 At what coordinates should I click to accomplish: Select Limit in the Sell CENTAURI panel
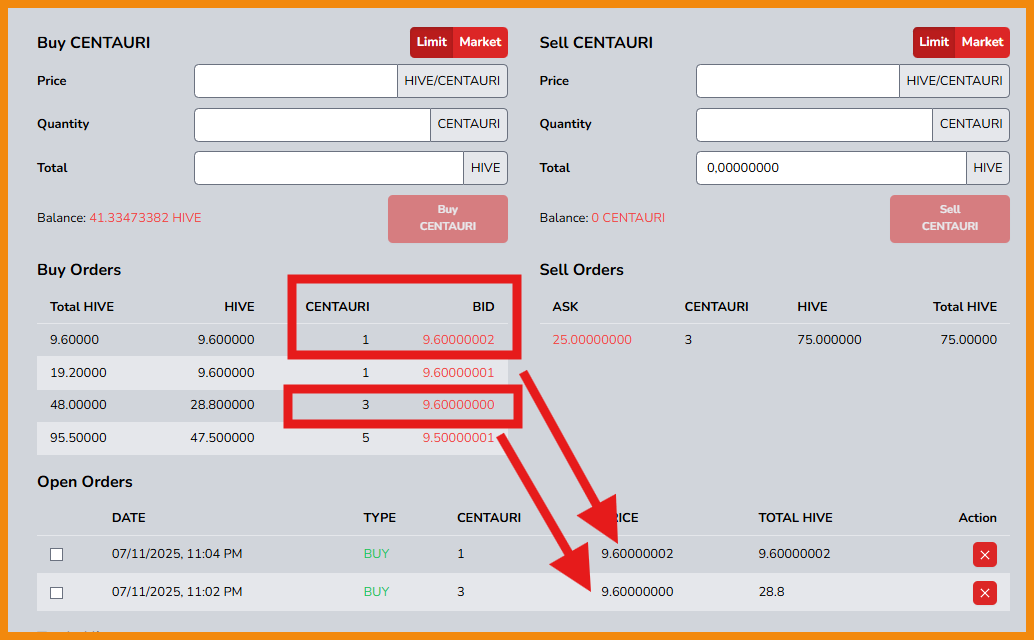[x=934, y=42]
